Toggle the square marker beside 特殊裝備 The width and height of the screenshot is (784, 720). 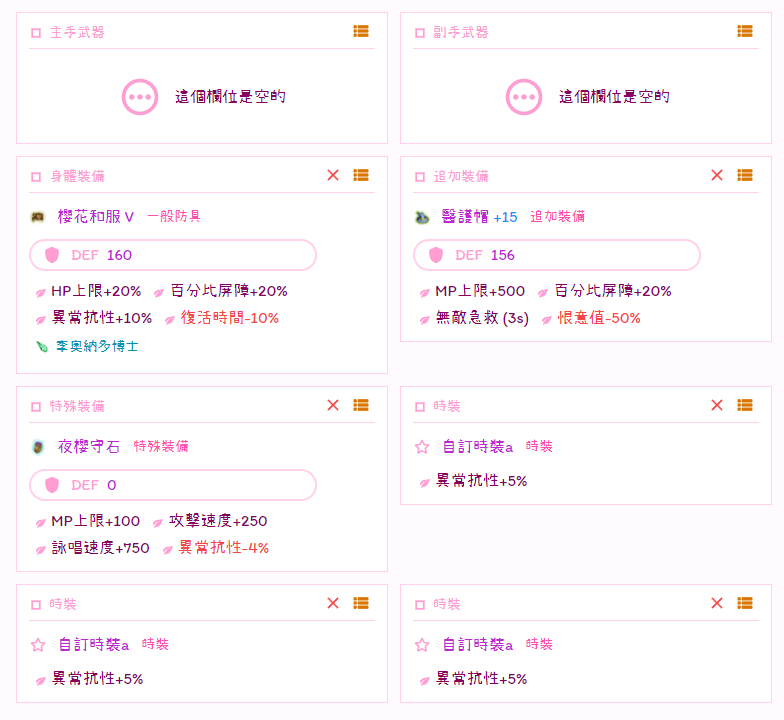(x=36, y=406)
